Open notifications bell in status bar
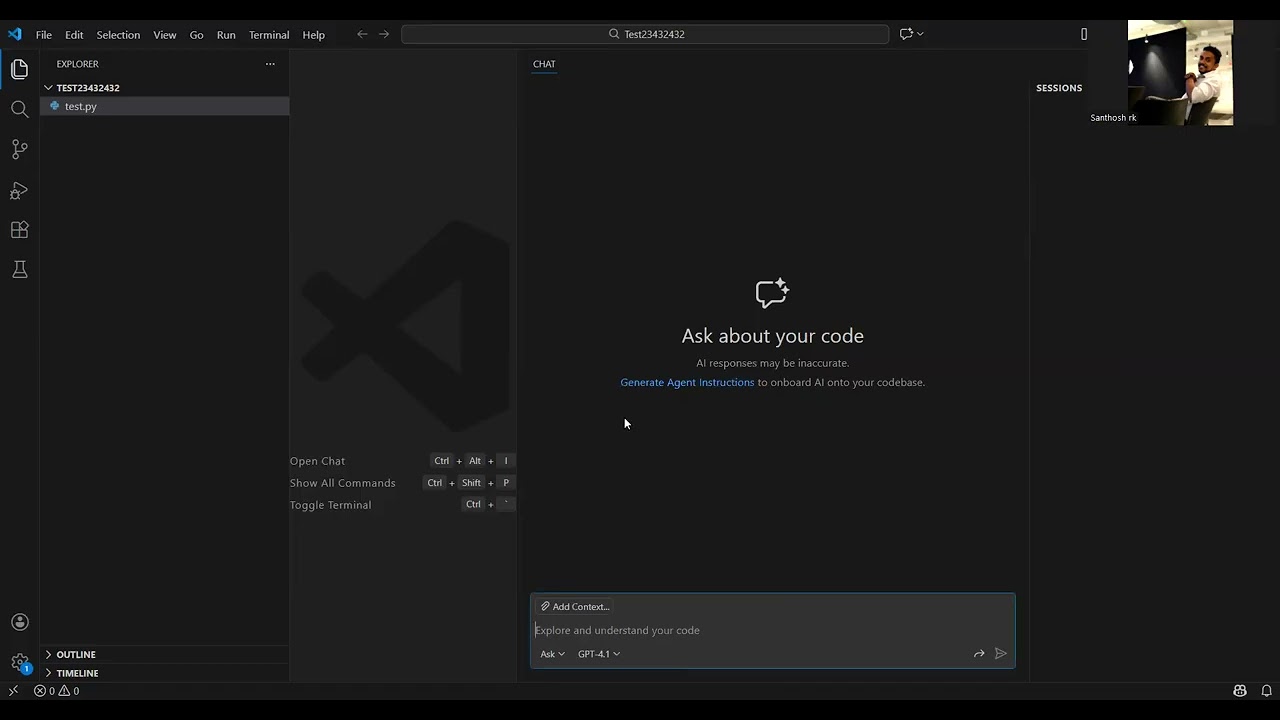The height and width of the screenshot is (720, 1280). pos(1266,691)
